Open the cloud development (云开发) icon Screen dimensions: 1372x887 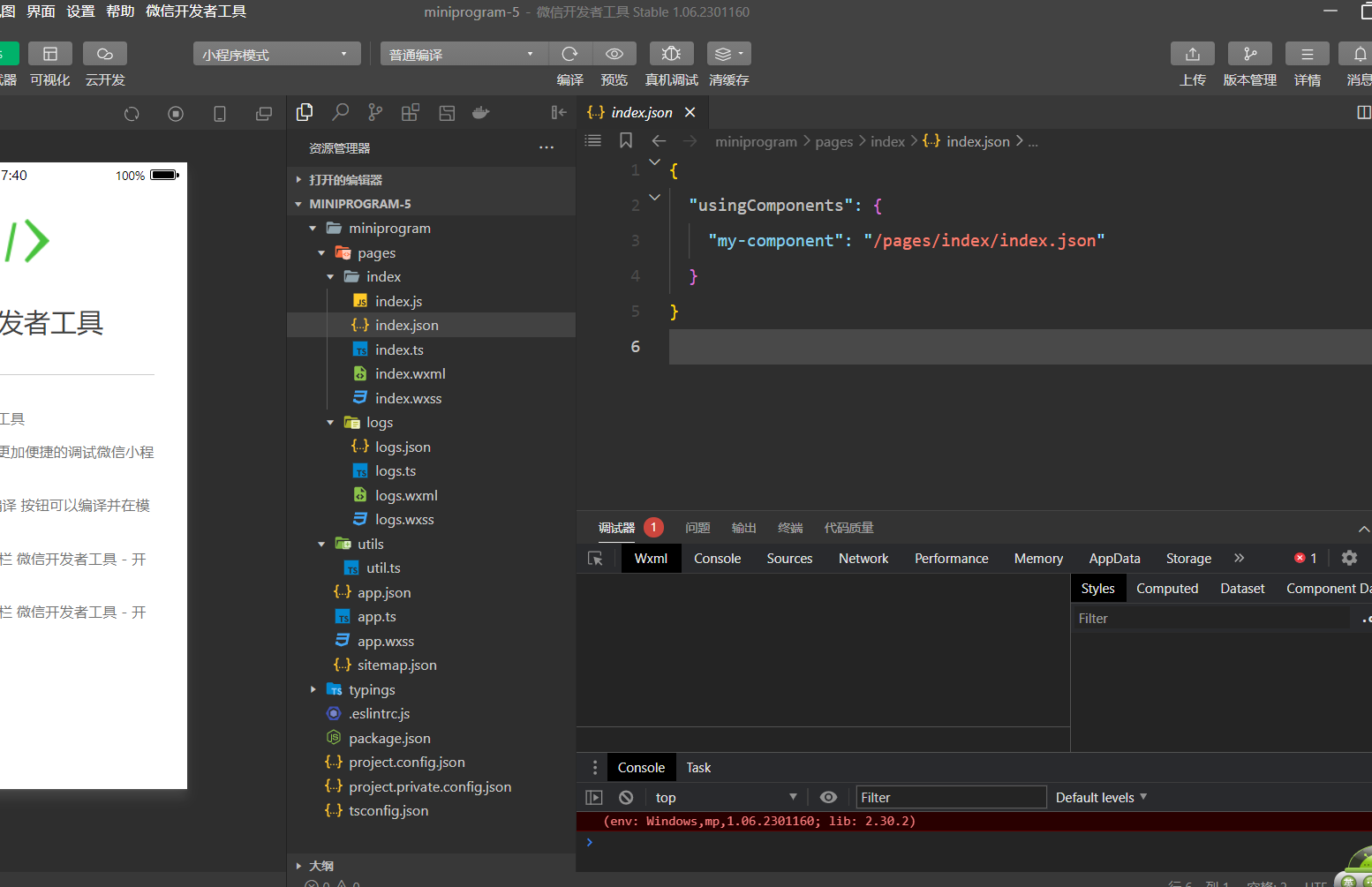pos(105,54)
